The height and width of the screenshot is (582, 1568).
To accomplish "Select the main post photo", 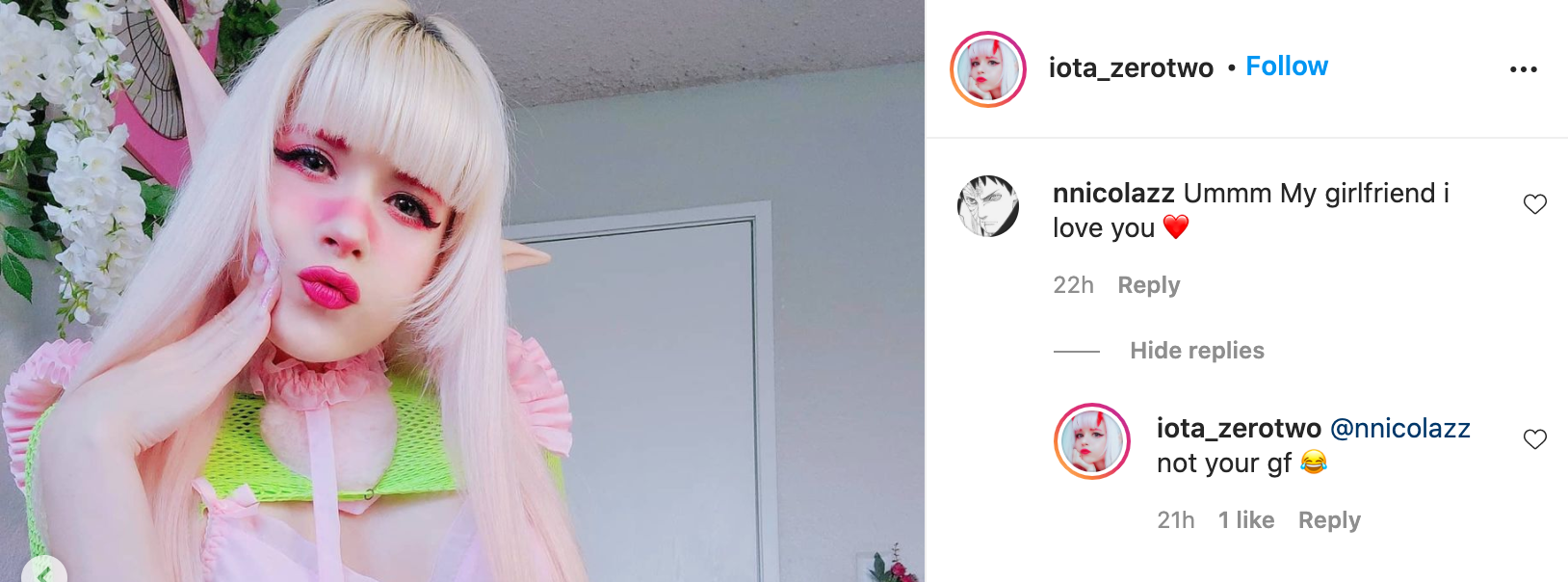I will pos(462,291).
